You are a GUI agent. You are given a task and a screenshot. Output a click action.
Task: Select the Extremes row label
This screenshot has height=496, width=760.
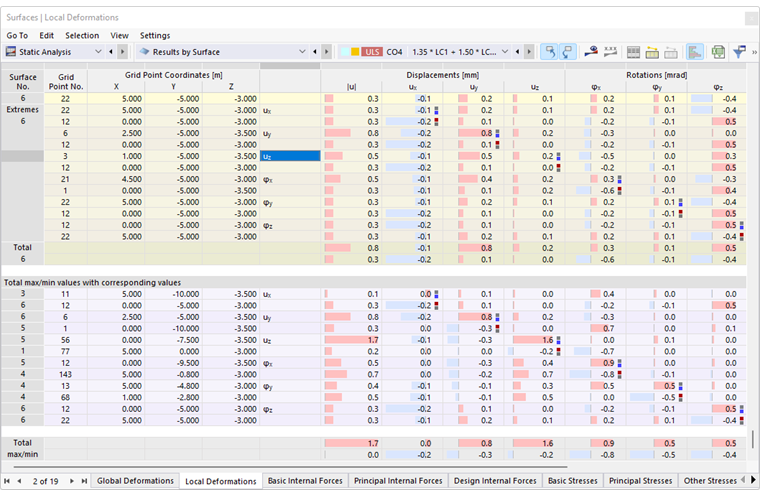22,110
